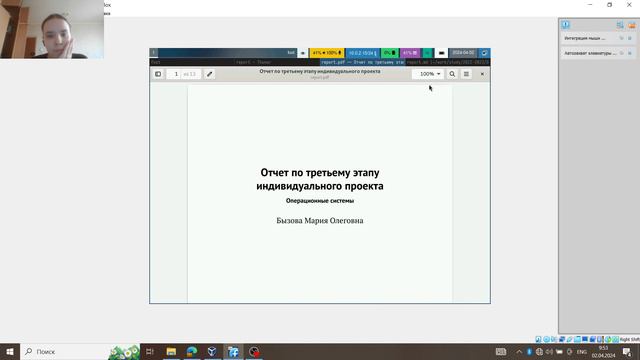Open the touch keyboard icon in system tray
The image size is (640, 360).
click(501, 352)
